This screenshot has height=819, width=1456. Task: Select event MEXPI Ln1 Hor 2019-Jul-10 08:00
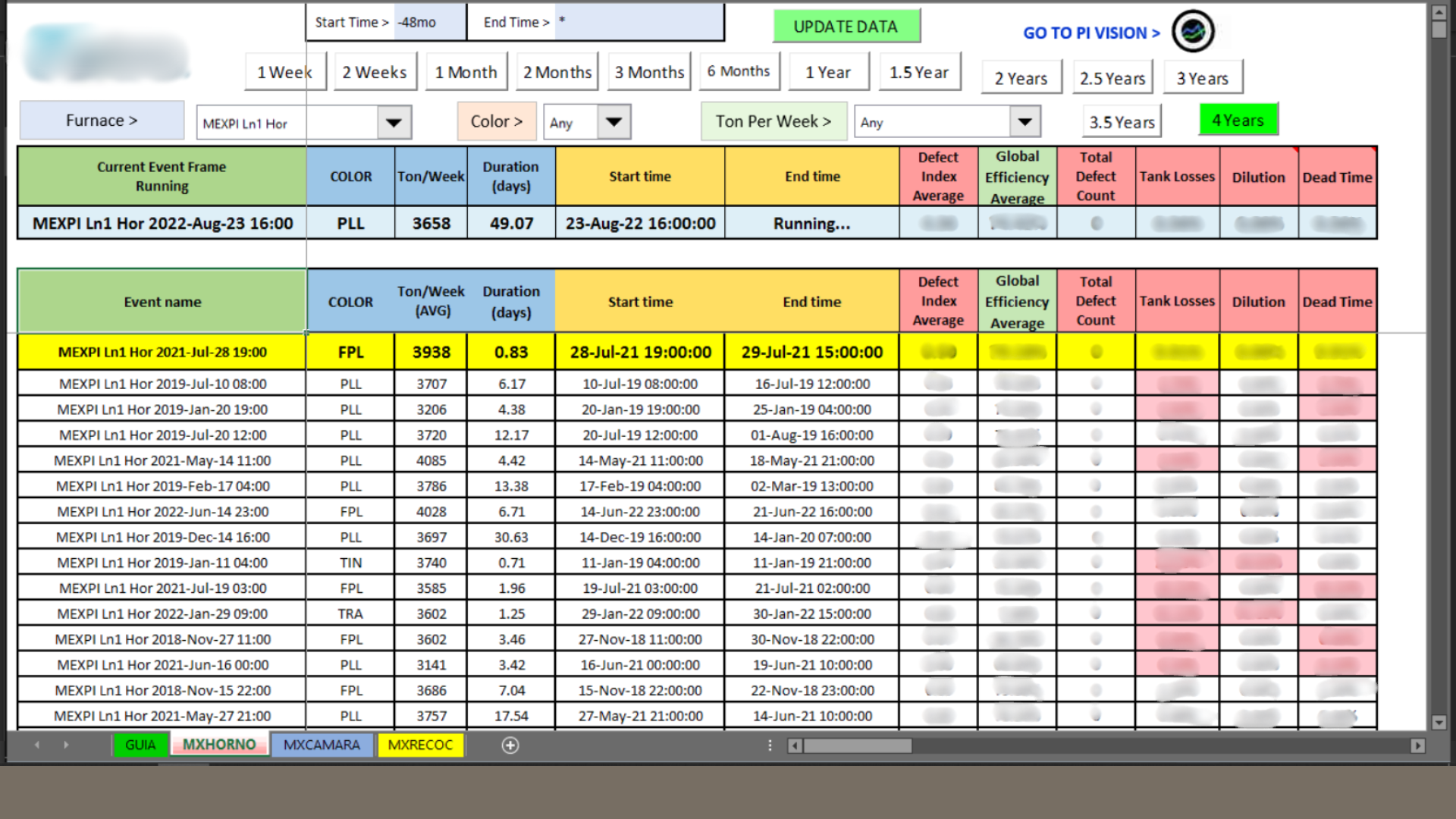[x=162, y=384]
